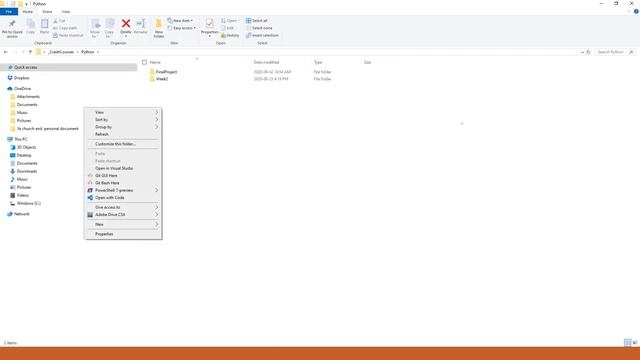This screenshot has height=360, width=640.
Task: Click the Back navigation arrow
Action: (6, 52)
